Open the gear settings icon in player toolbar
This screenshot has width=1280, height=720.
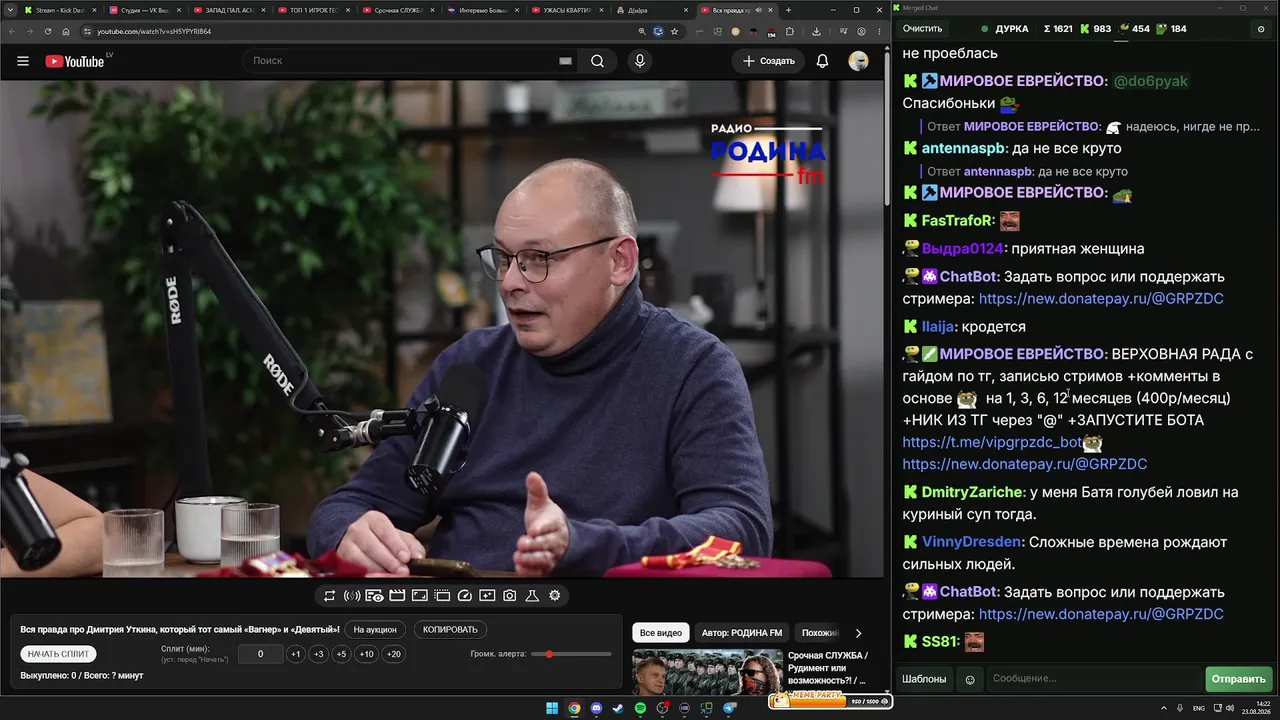(555, 596)
